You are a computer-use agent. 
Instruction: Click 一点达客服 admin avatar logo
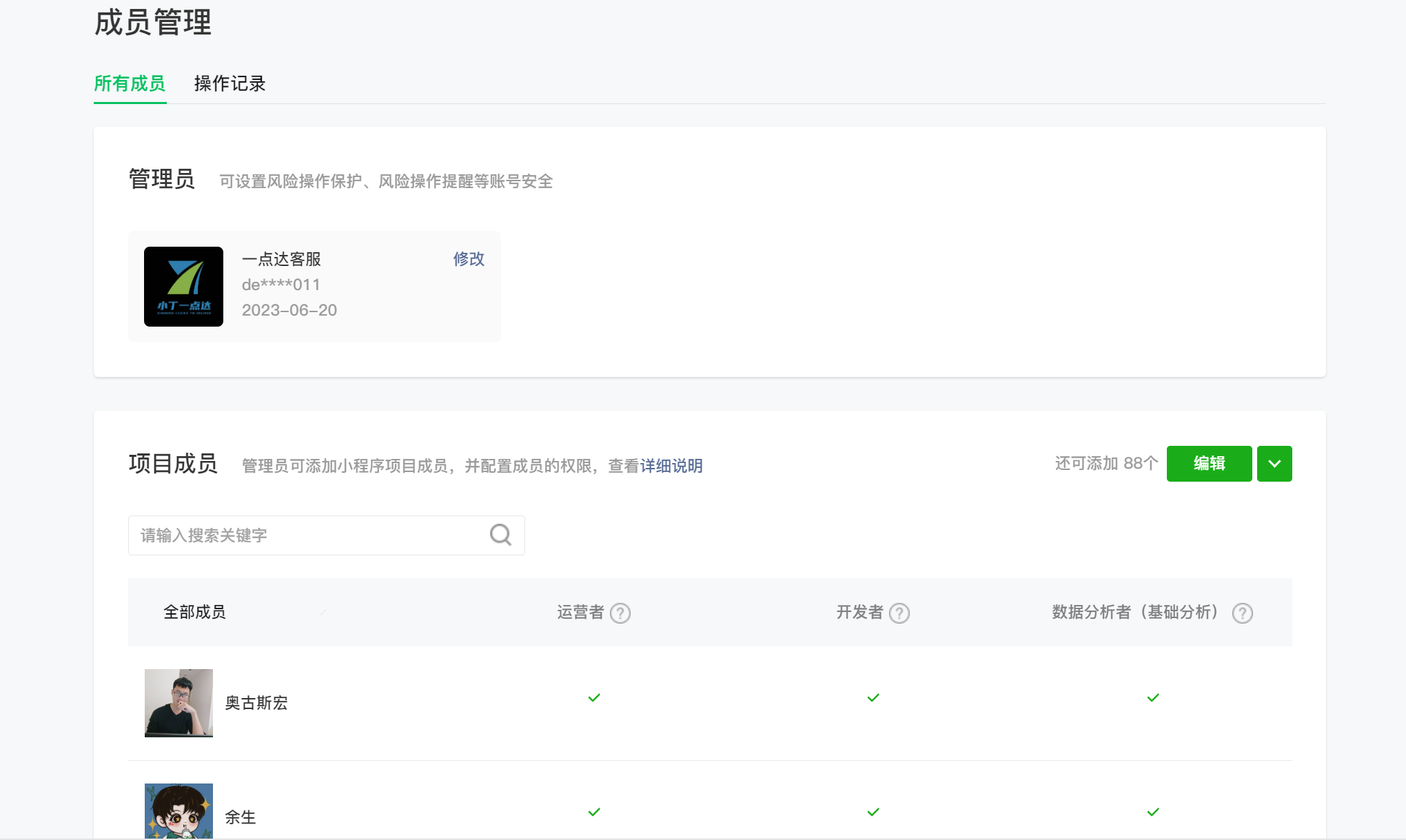[x=183, y=287]
